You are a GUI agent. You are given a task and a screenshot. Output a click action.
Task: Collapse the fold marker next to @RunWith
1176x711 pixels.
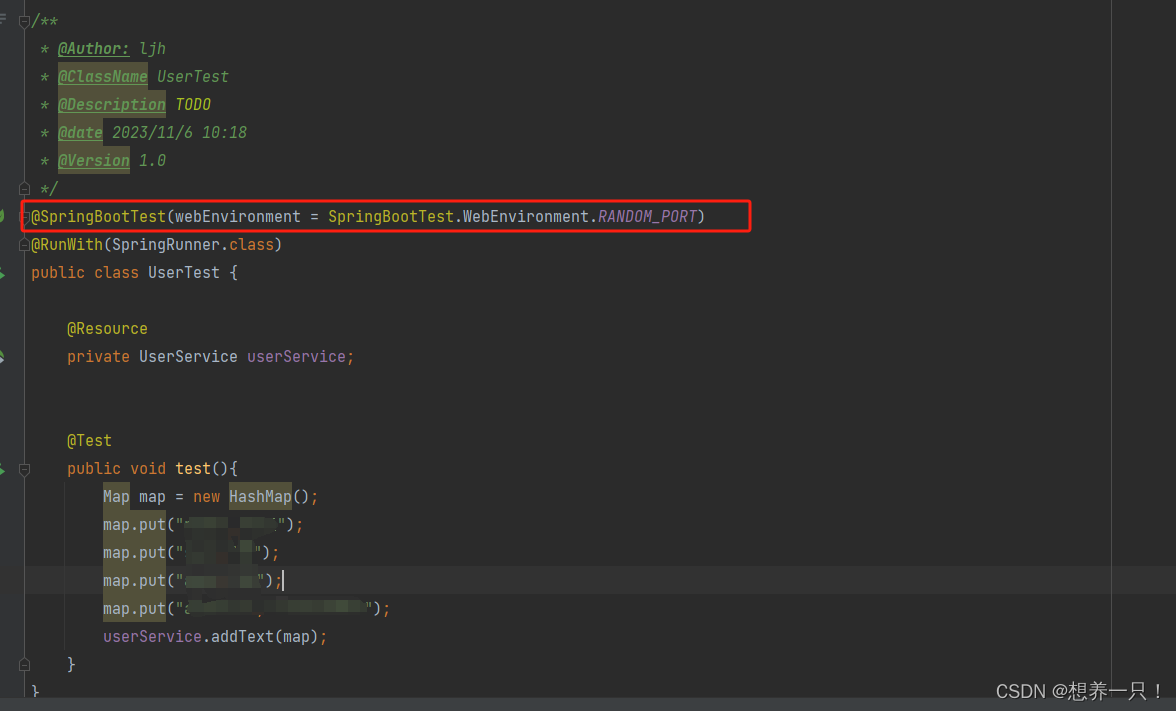24,244
